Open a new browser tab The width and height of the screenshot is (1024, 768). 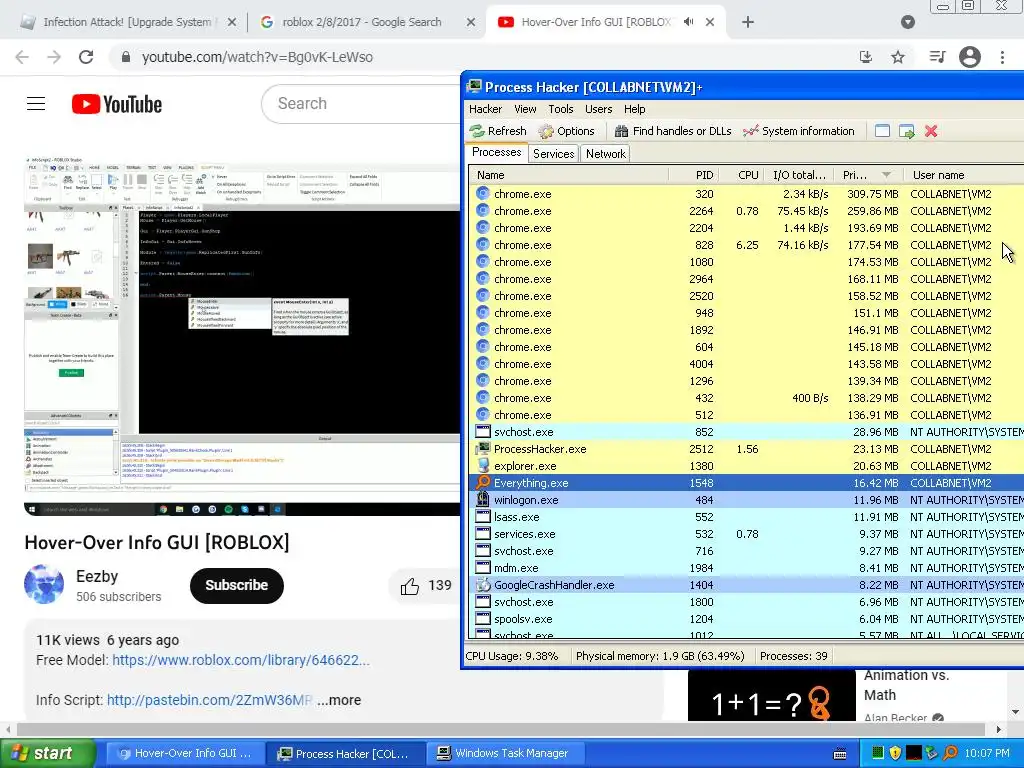click(x=748, y=22)
